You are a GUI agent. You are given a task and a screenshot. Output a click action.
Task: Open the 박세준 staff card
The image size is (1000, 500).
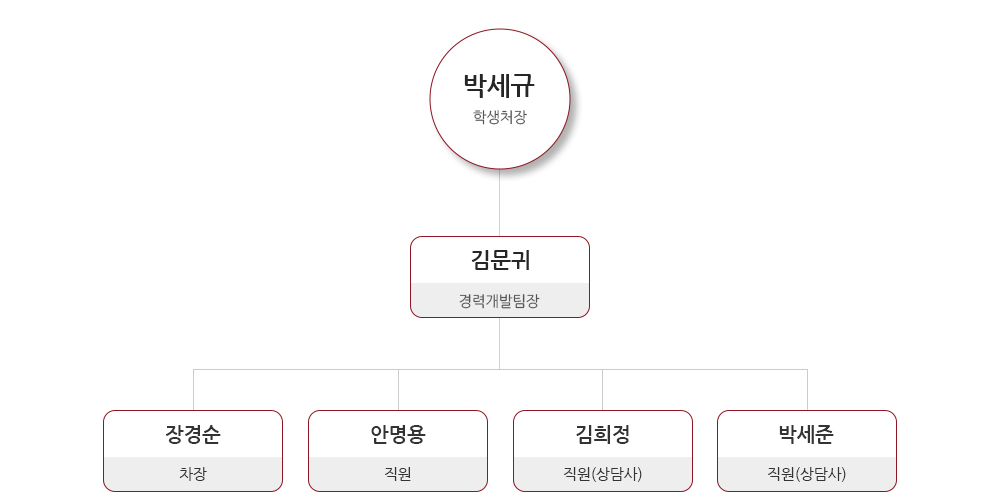[807, 451]
